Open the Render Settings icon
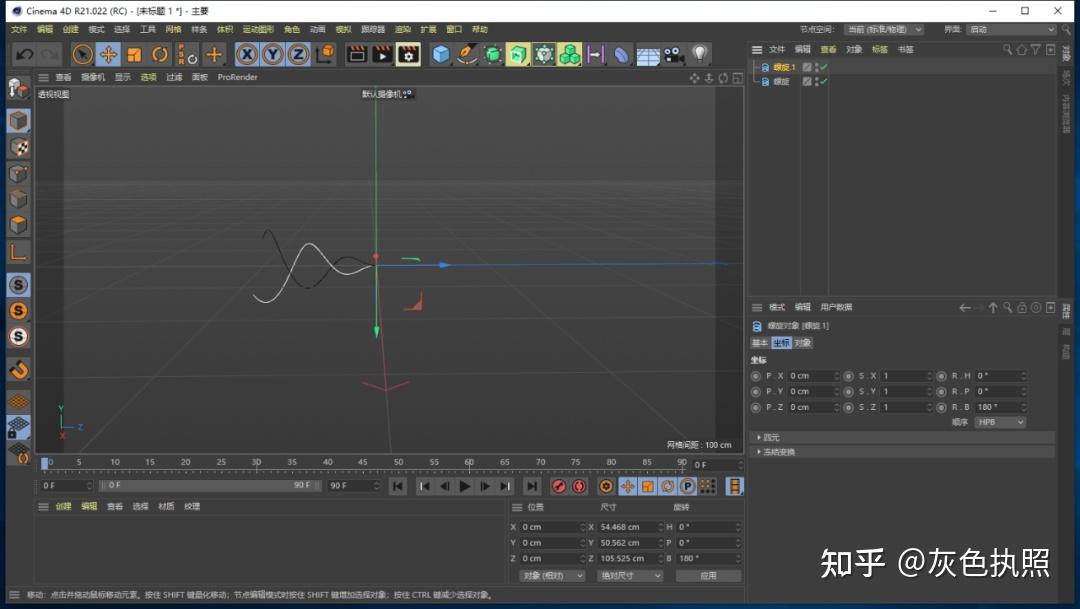The height and width of the screenshot is (609, 1080). pos(408,54)
